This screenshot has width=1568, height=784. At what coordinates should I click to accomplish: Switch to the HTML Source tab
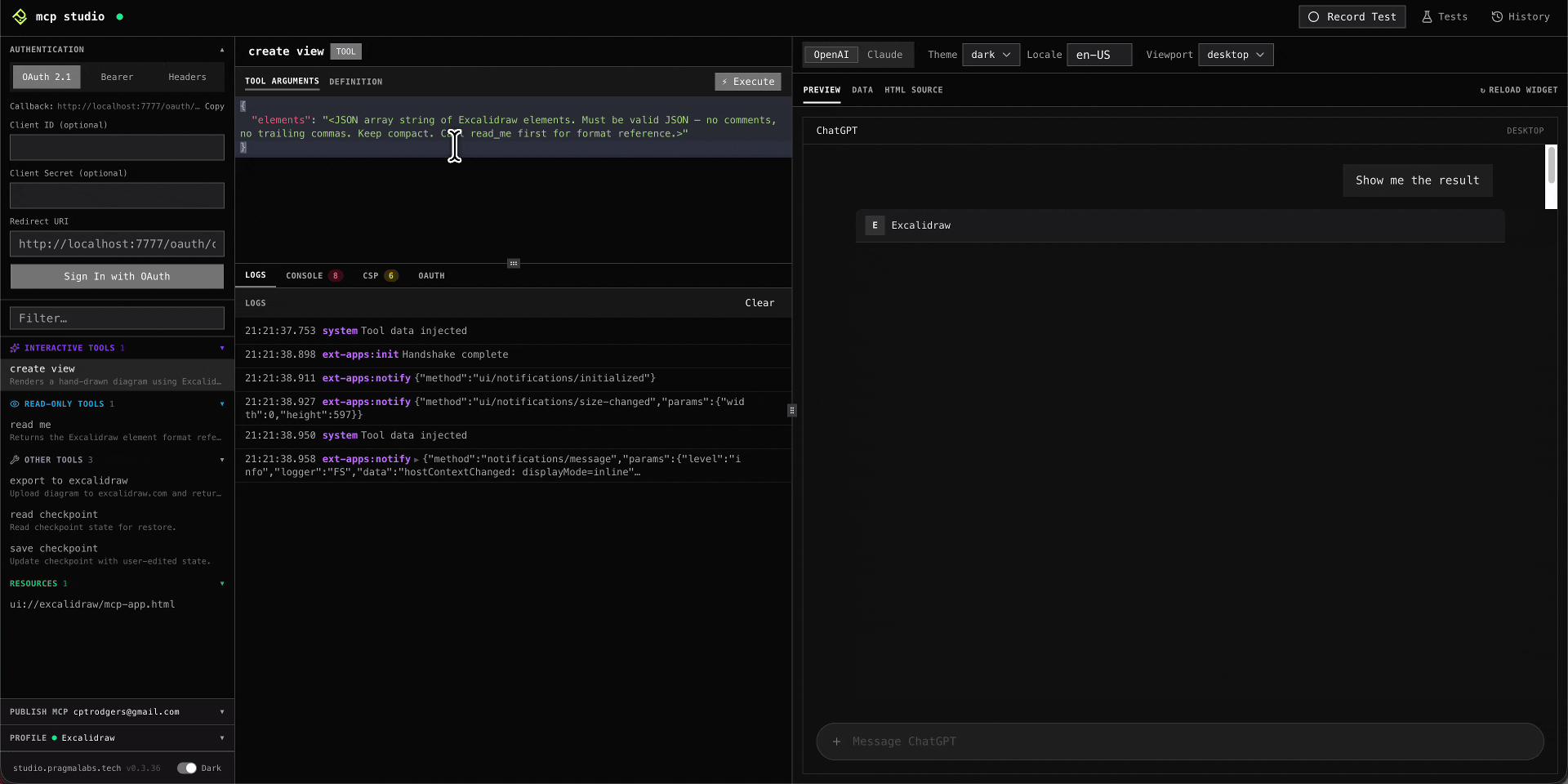(x=914, y=90)
